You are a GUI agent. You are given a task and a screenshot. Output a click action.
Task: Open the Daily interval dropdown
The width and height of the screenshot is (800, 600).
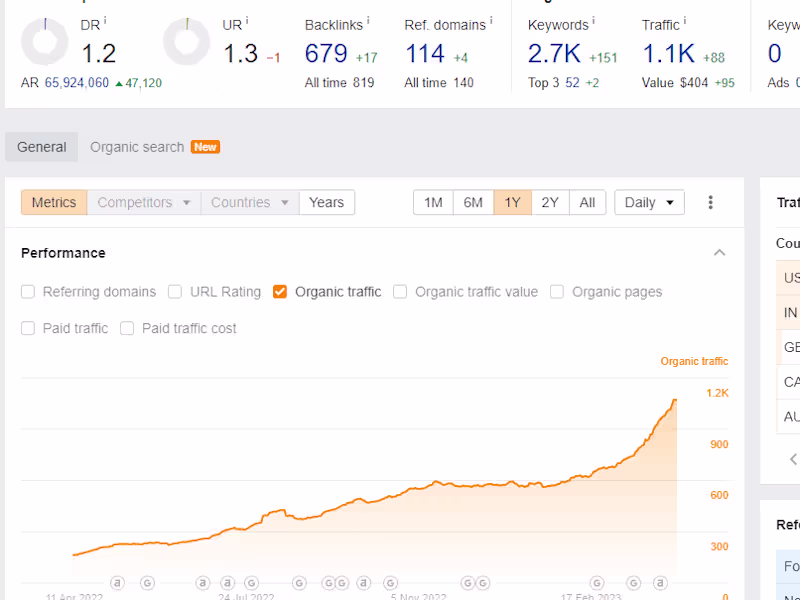click(x=649, y=202)
